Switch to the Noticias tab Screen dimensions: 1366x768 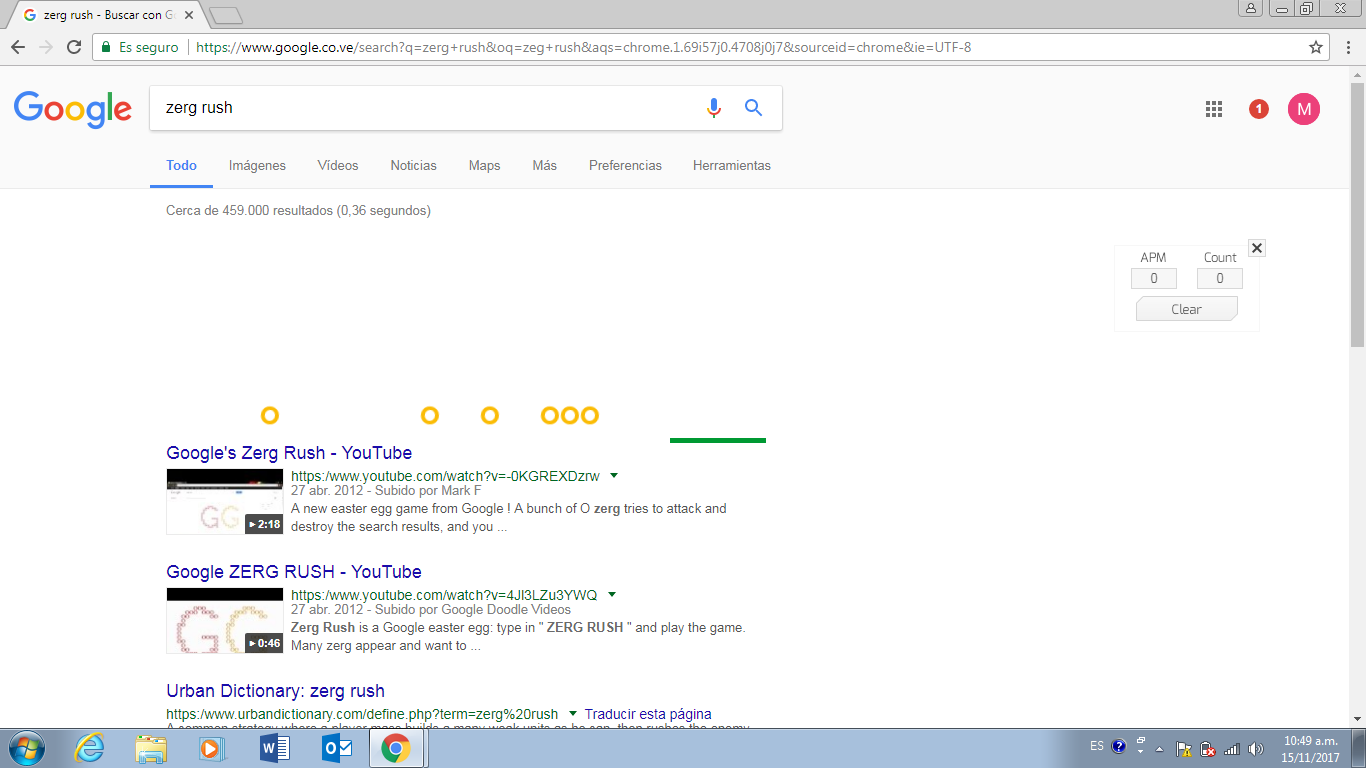tap(413, 166)
